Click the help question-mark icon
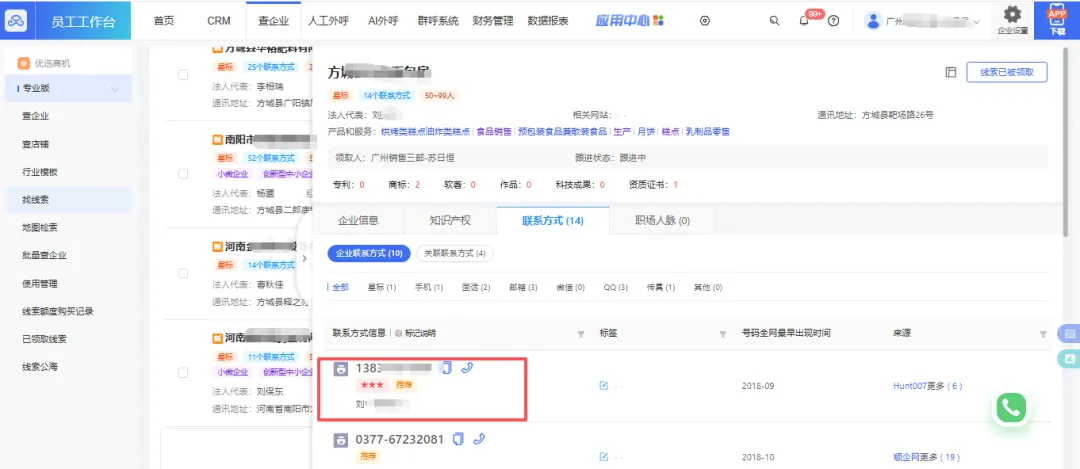 click(x=833, y=21)
